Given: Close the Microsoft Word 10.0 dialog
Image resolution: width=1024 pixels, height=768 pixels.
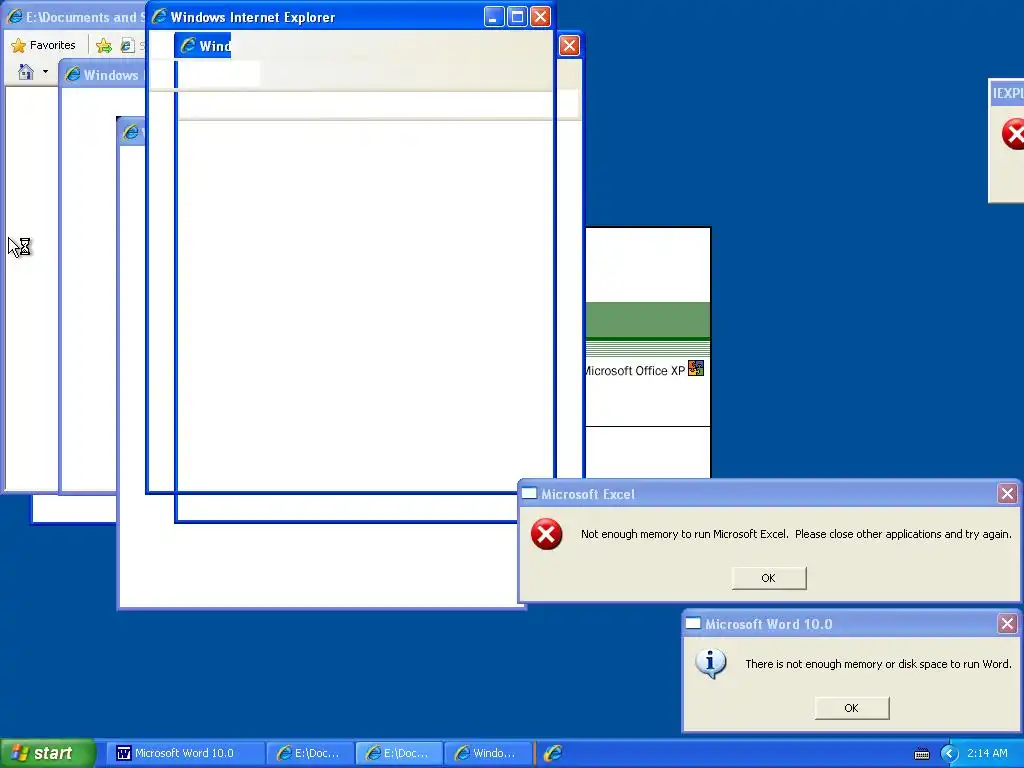Looking at the screenshot, I should tap(1007, 624).
